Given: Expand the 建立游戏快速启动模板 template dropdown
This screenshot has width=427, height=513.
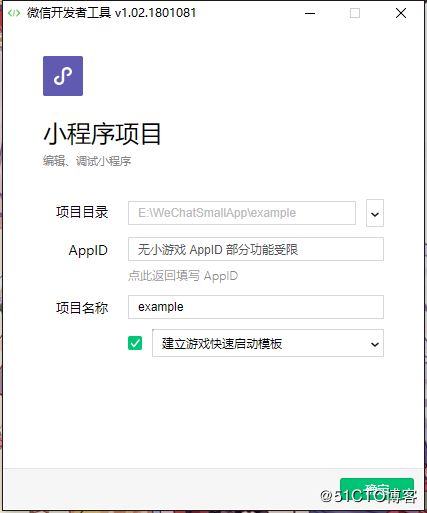Looking at the screenshot, I should [x=268, y=343].
